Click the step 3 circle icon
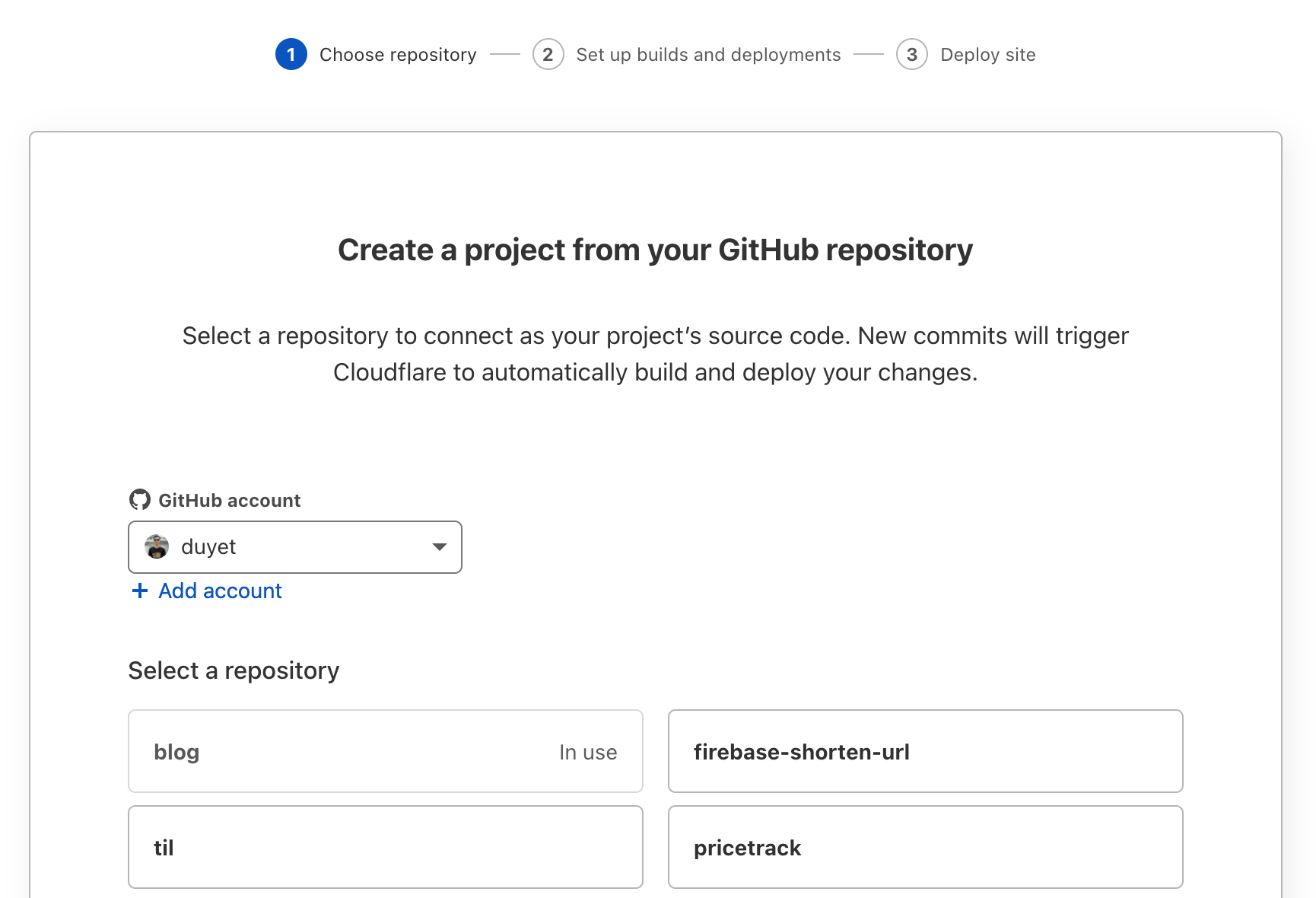 click(911, 55)
